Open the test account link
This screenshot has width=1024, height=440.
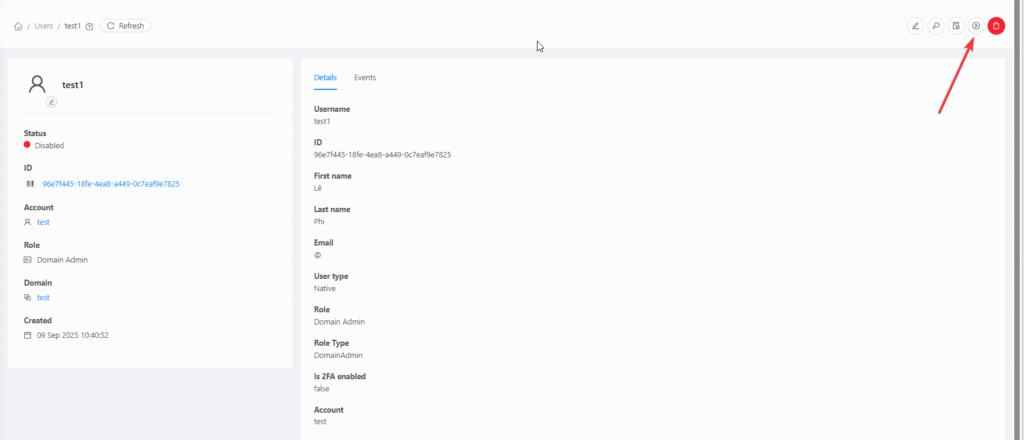(43, 222)
